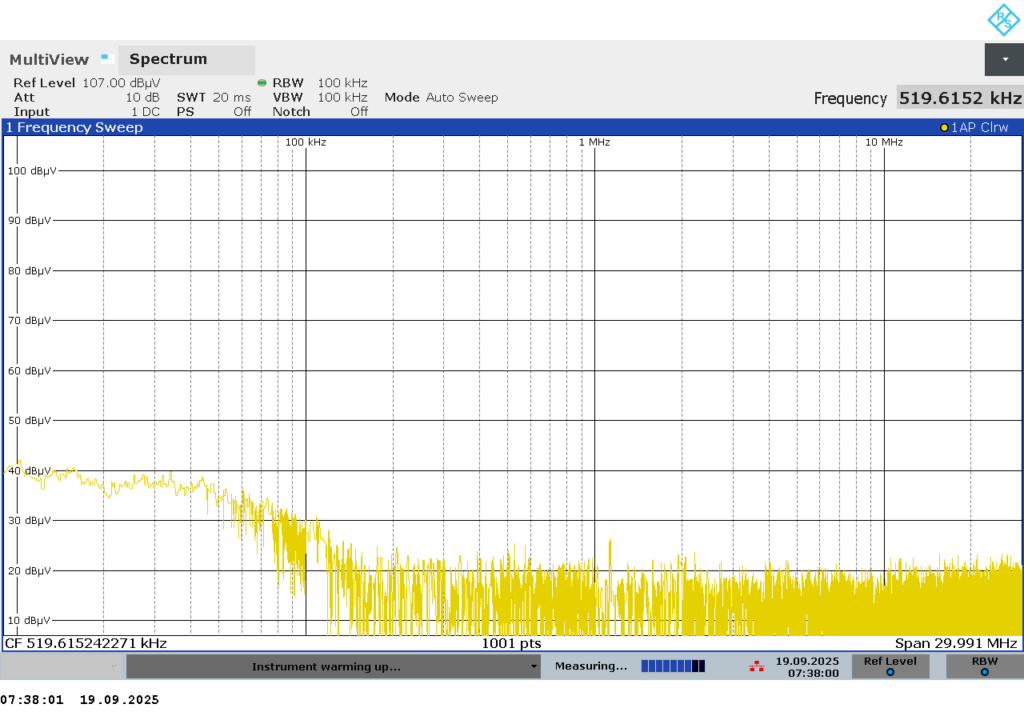Click the MultiView tab icon
The height and width of the screenshot is (720, 1024).
[107, 59]
